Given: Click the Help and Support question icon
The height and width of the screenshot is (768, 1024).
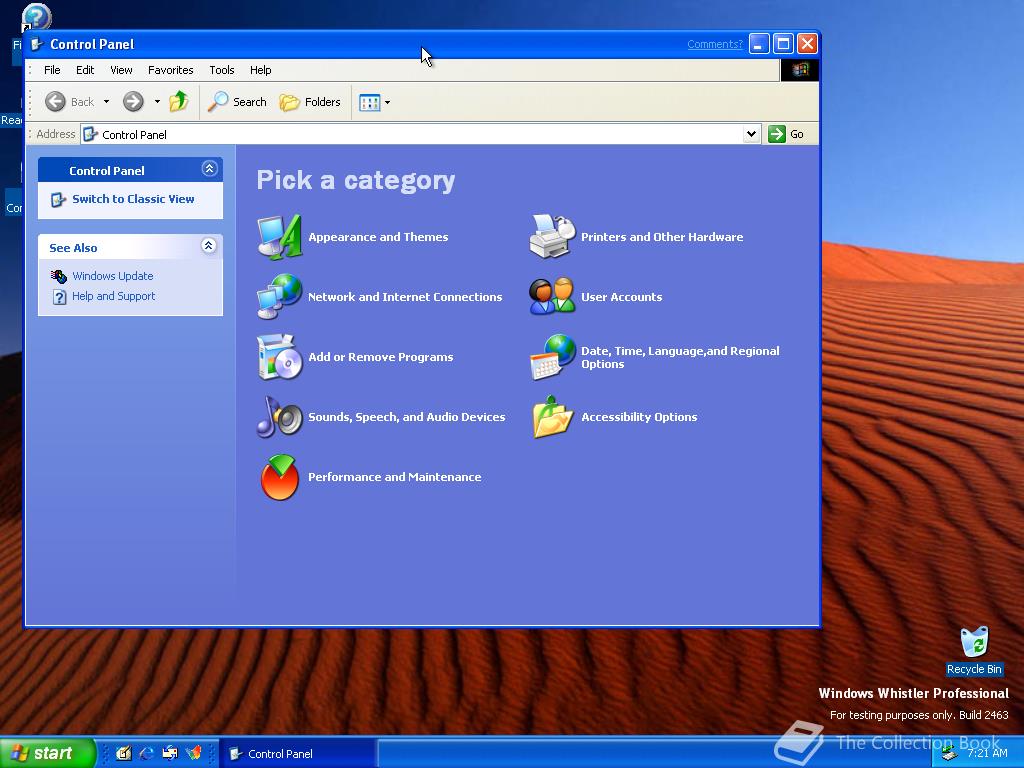Looking at the screenshot, I should (59, 296).
